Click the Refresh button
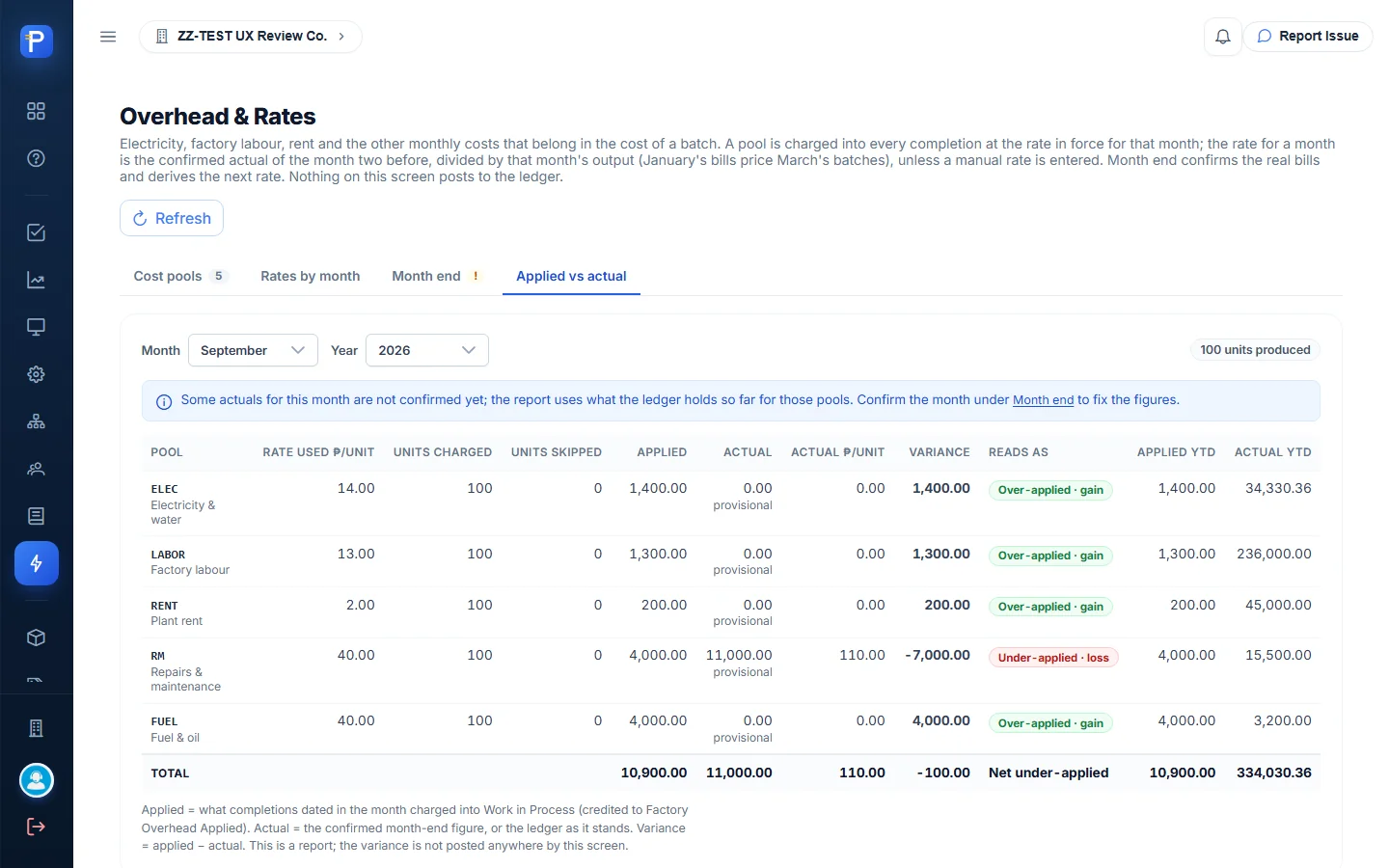 [x=172, y=218]
